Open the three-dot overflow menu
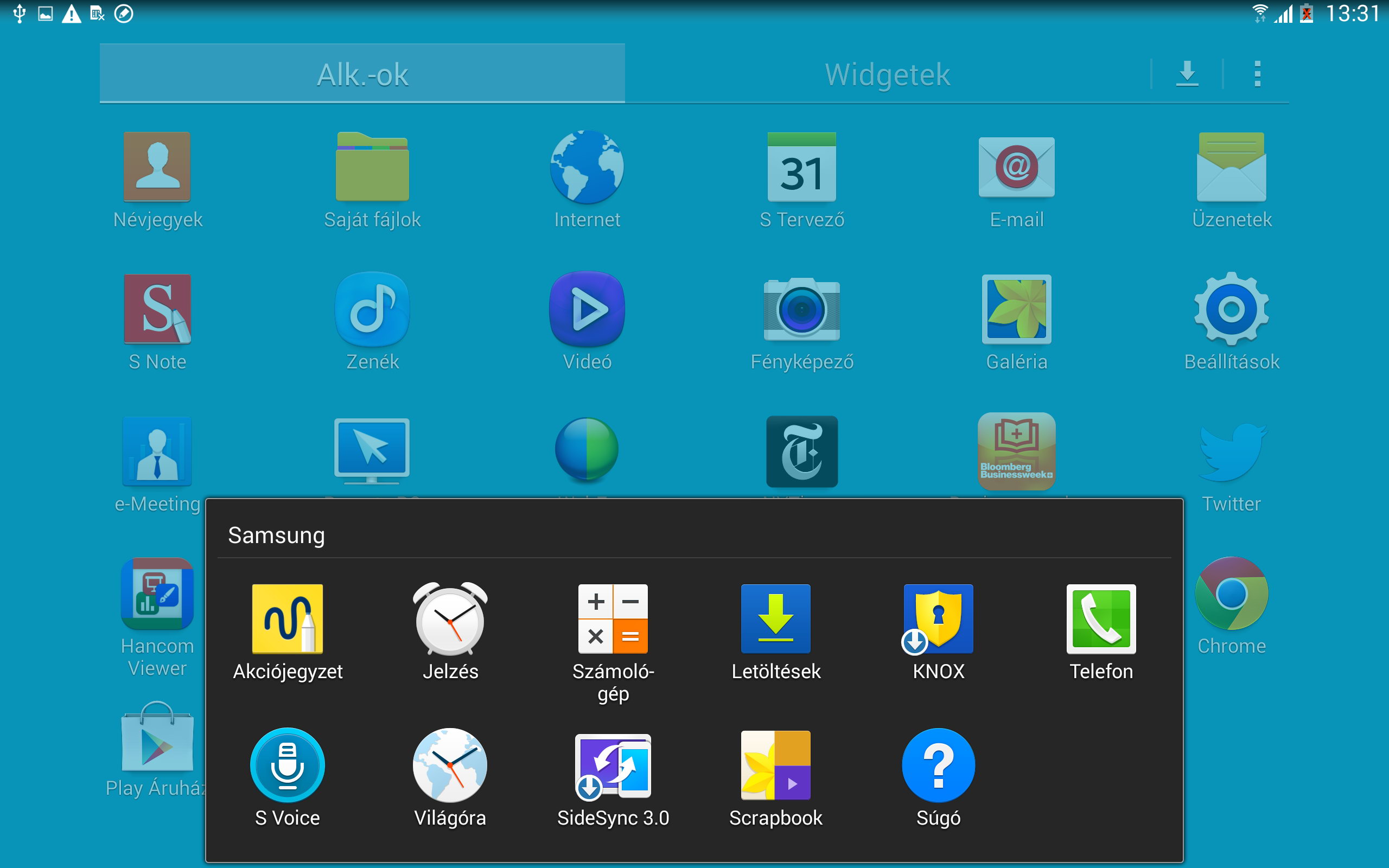Viewport: 1389px width, 868px height. (x=1257, y=73)
